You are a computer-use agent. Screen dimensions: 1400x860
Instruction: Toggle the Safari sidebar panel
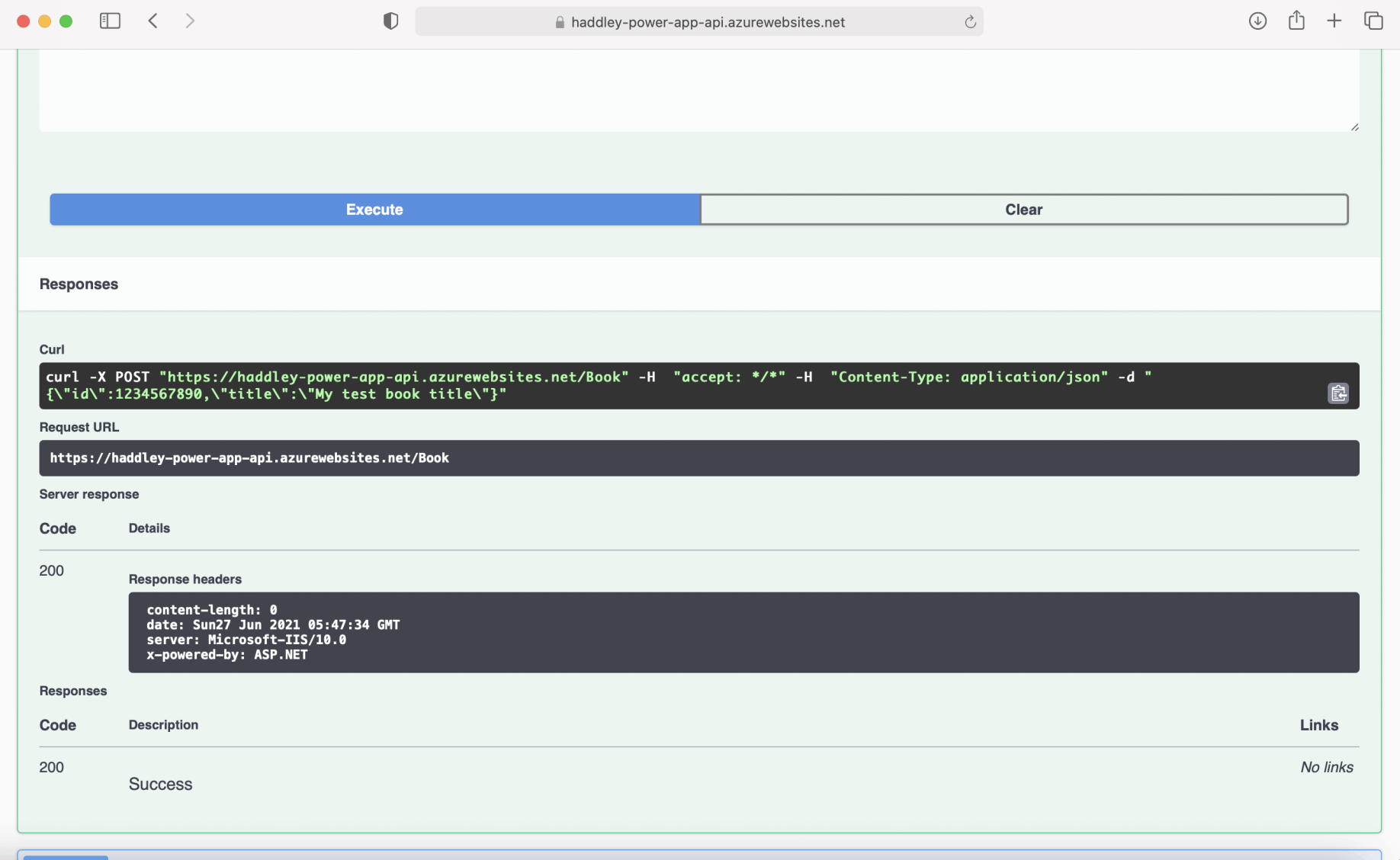tap(110, 21)
